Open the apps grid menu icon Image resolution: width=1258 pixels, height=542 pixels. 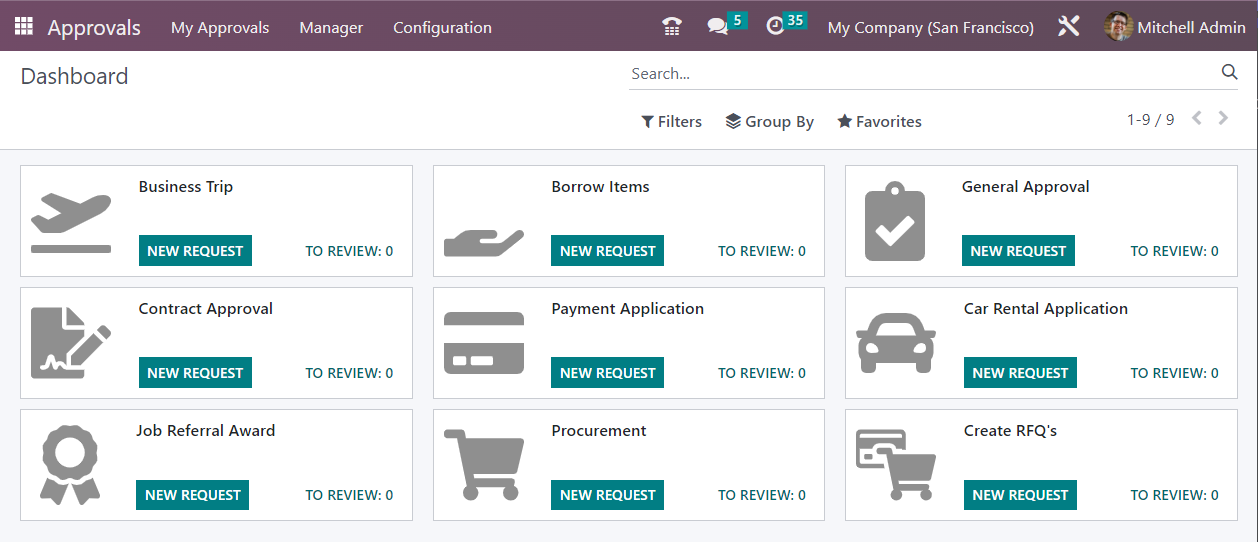click(x=23, y=27)
